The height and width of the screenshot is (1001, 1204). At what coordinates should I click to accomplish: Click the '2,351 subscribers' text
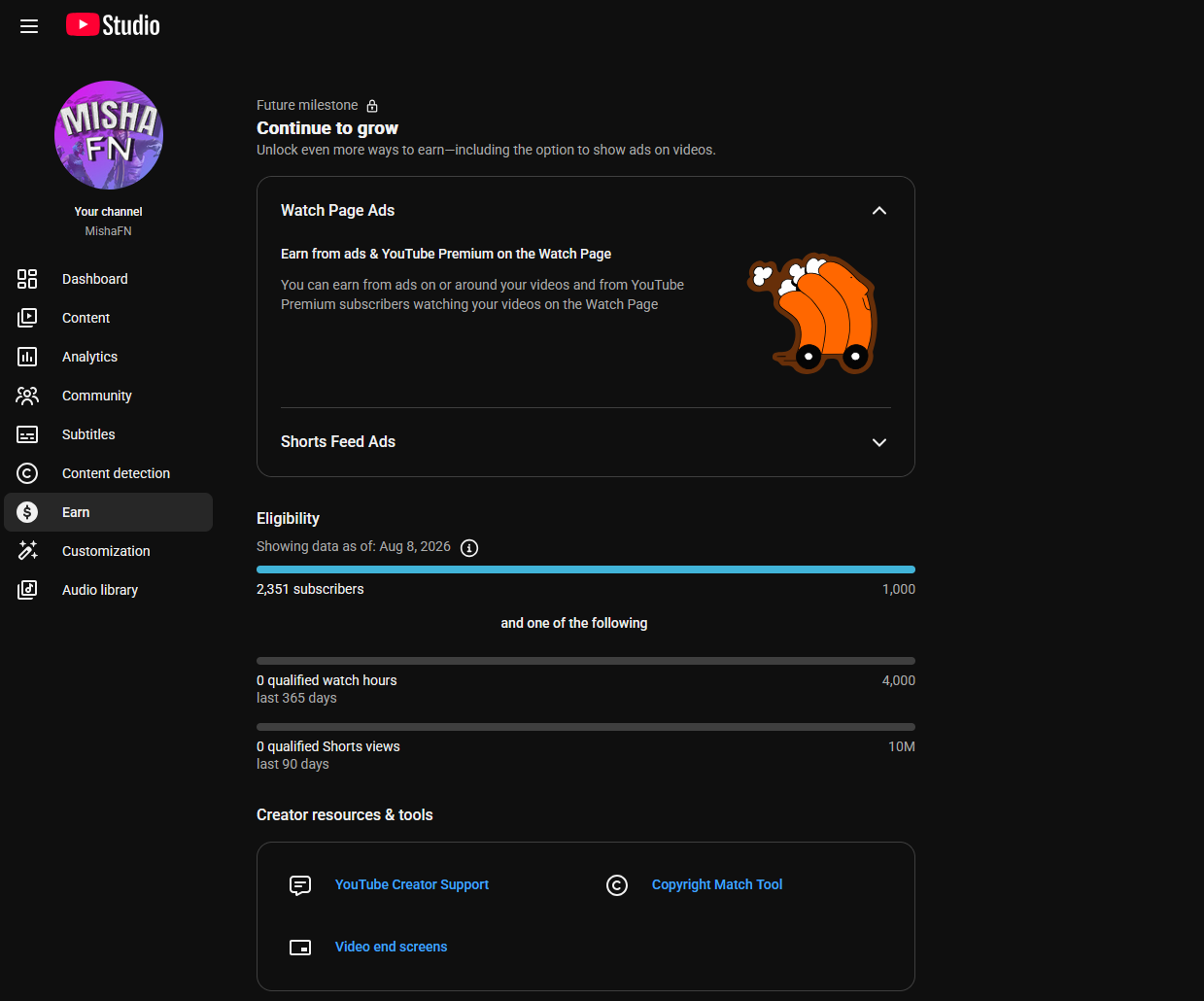pos(310,589)
